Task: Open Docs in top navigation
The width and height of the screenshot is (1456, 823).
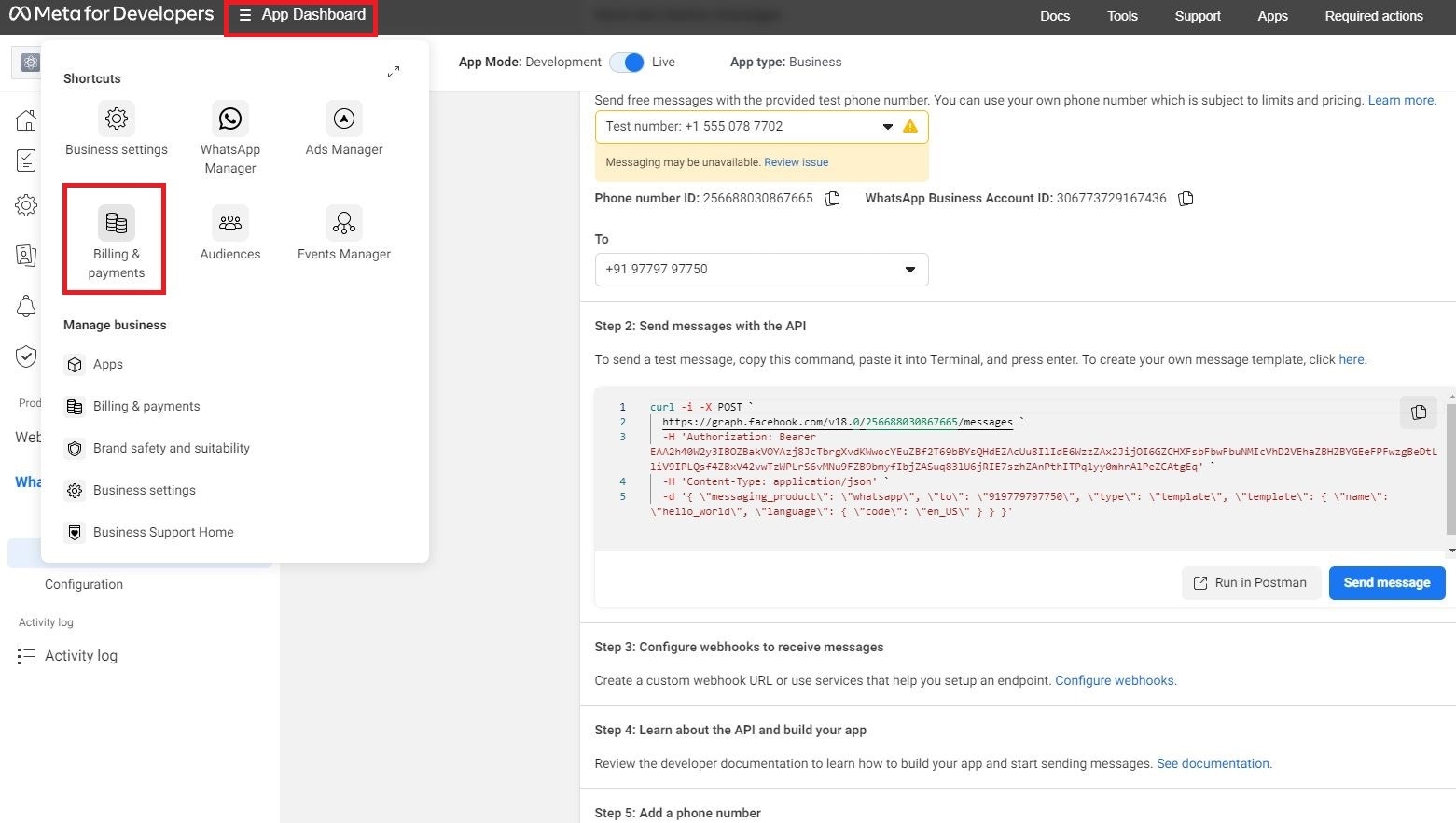Action: pos(1055,16)
